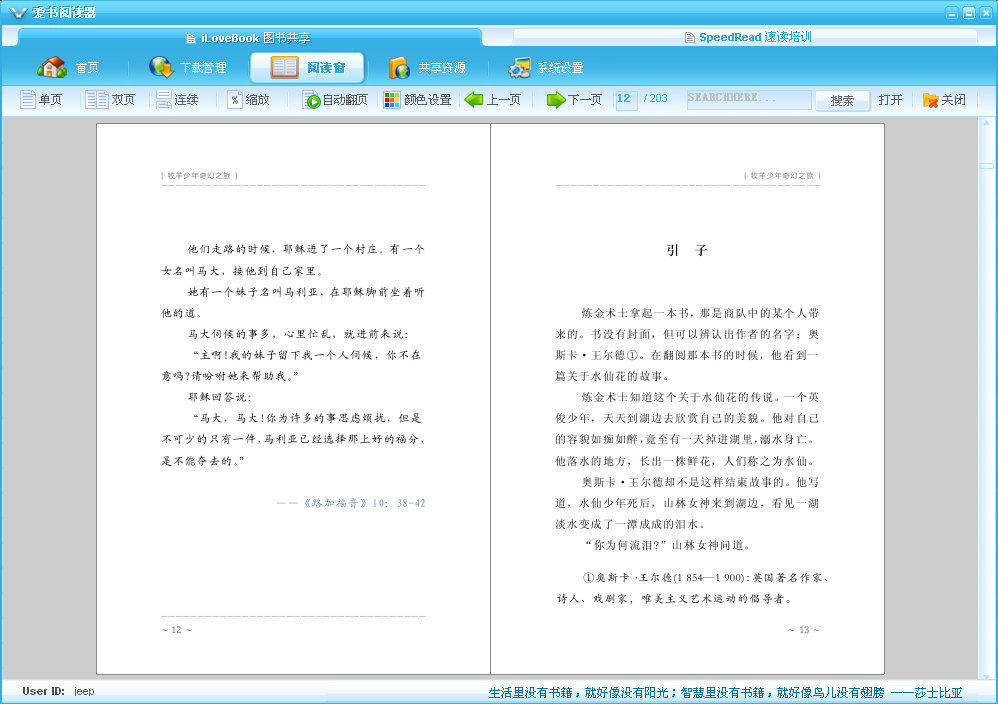Click the 搜索 search button
Viewport: 998px width, 704px height.
click(842, 101)
